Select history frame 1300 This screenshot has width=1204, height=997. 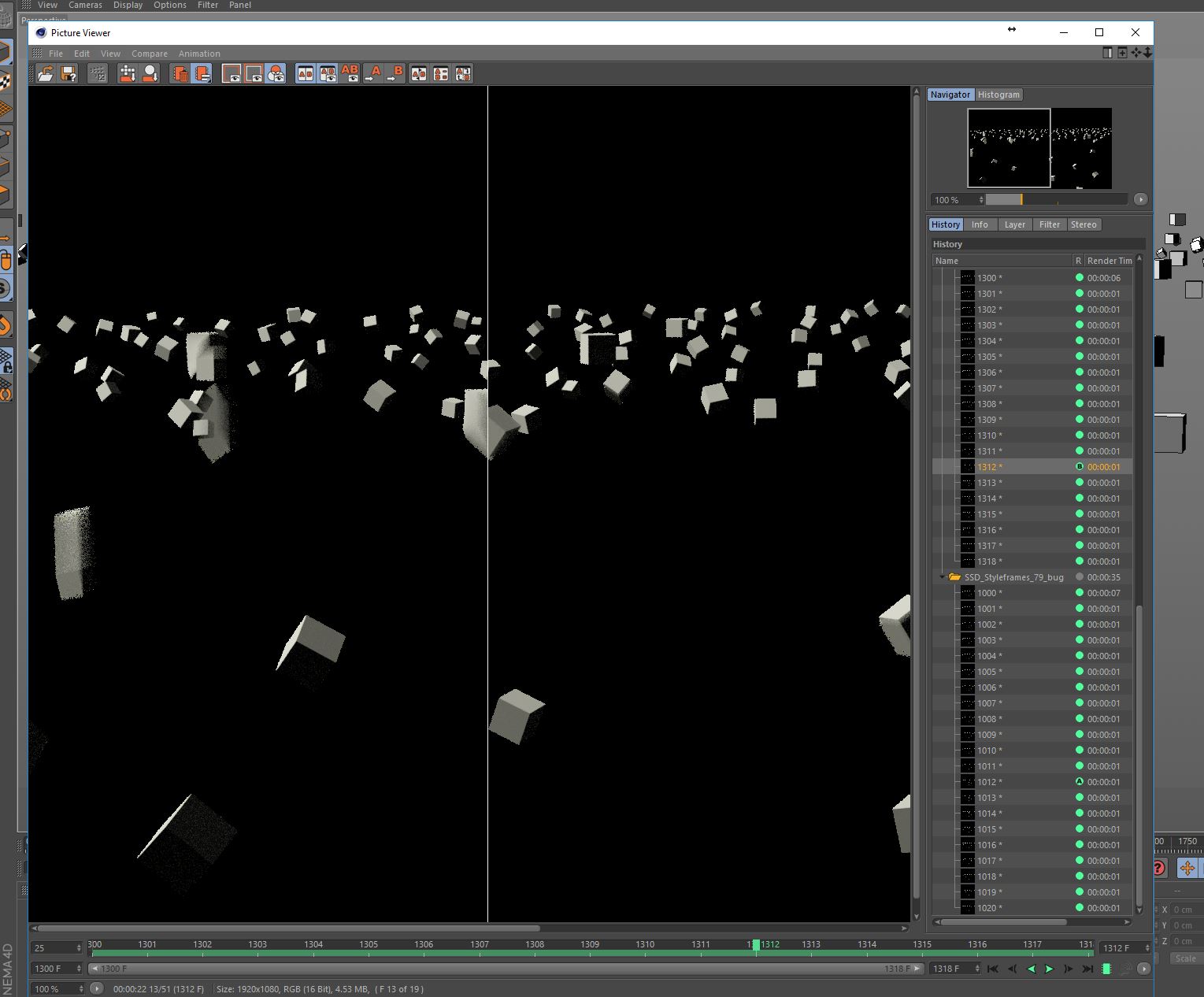[1032, 278]
